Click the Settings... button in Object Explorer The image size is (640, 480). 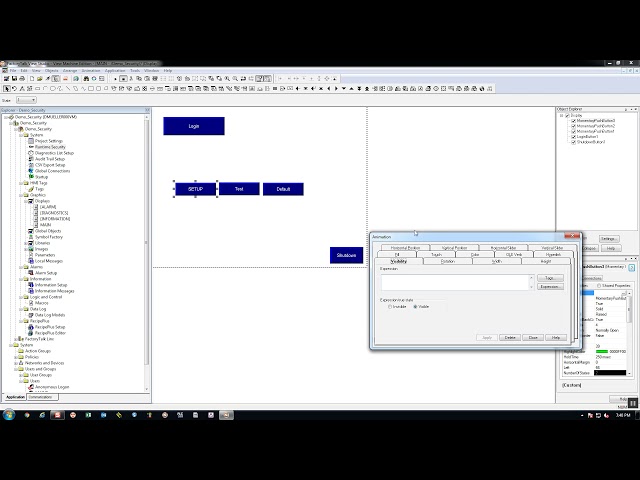(x=609, y=239)
